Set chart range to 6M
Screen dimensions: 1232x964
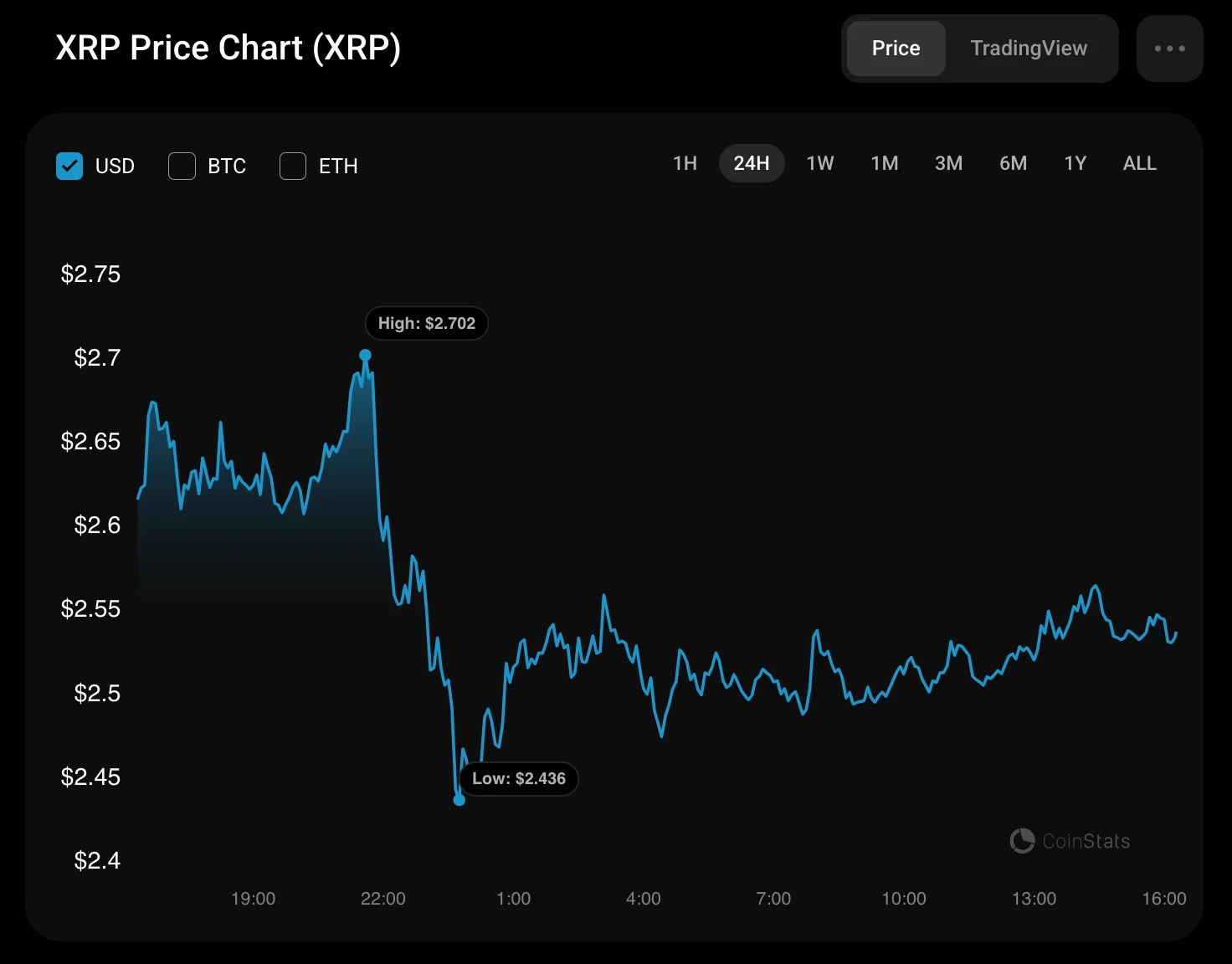1013,163
